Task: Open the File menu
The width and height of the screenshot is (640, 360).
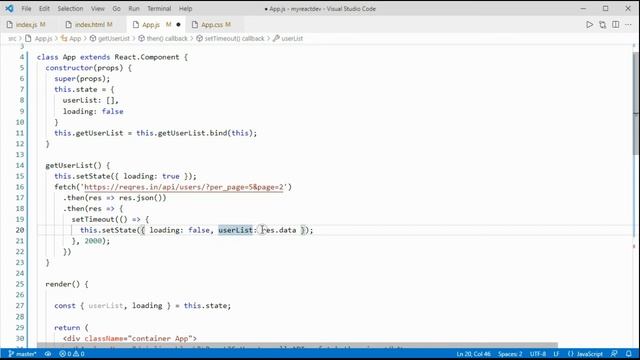Action: click(26, 9)
